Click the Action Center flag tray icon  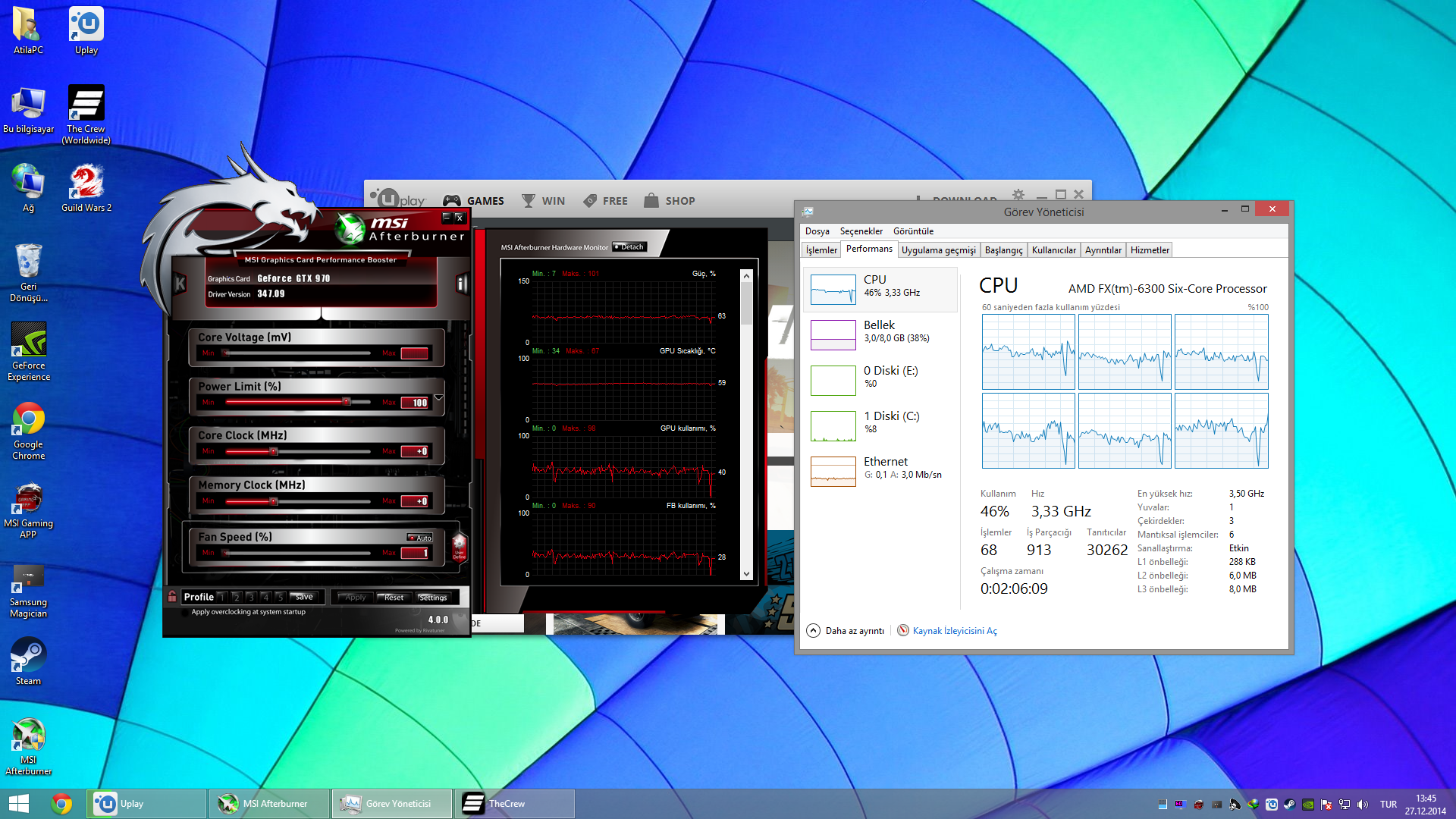pos(1326,805)
